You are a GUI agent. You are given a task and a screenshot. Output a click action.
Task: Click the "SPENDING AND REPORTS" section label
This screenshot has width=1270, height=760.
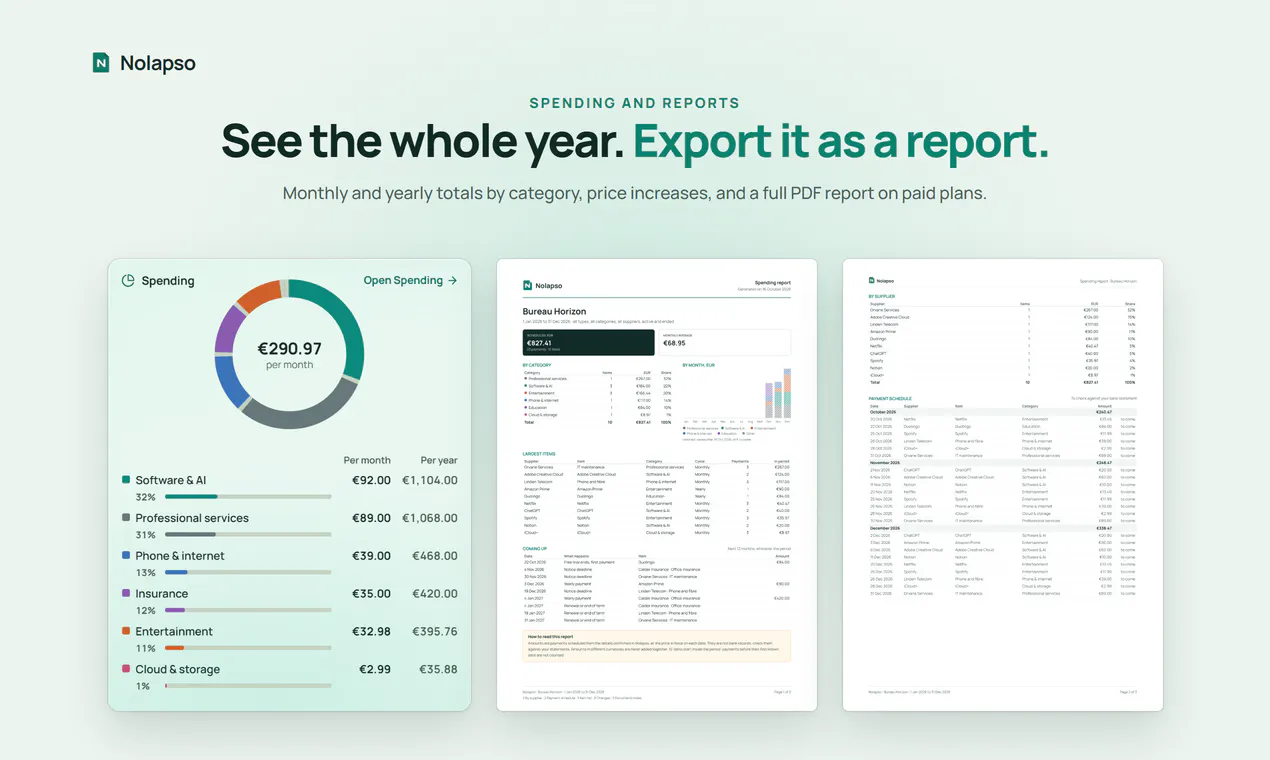(x=635, y=103)
